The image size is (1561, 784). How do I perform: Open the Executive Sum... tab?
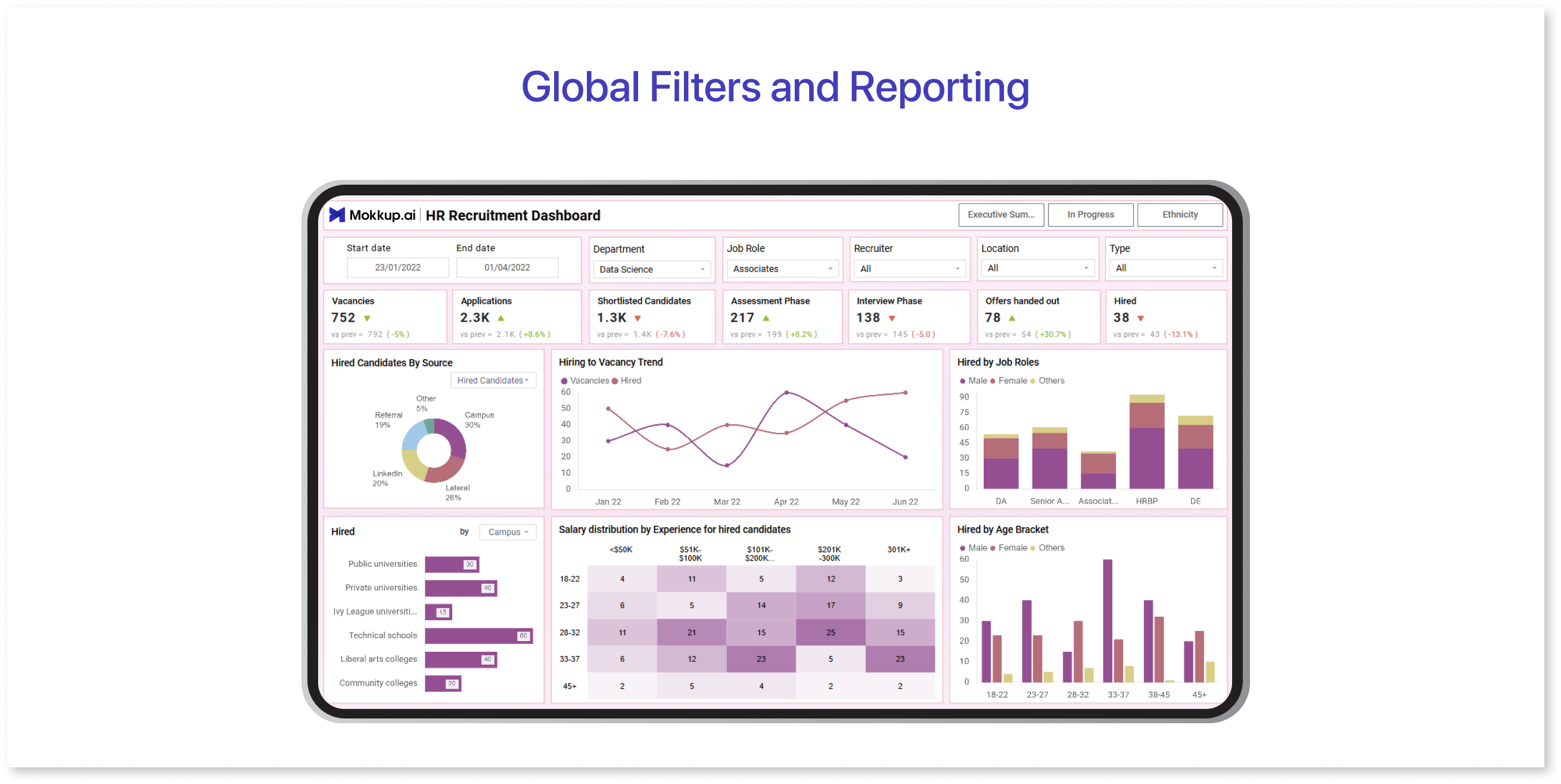tap(1001, 214)
